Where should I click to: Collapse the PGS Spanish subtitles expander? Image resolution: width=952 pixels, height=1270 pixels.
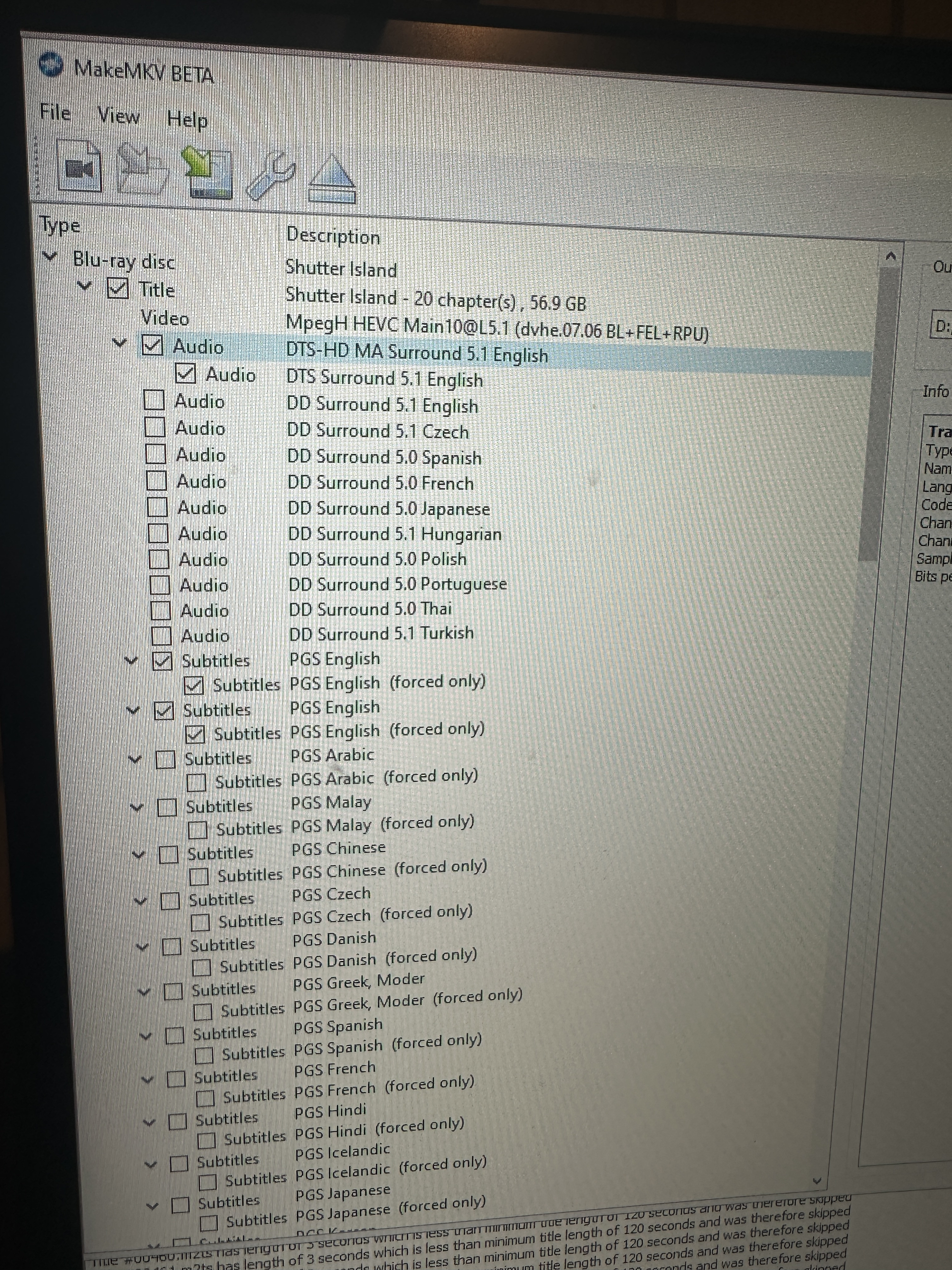click(x=146, y=1036)
